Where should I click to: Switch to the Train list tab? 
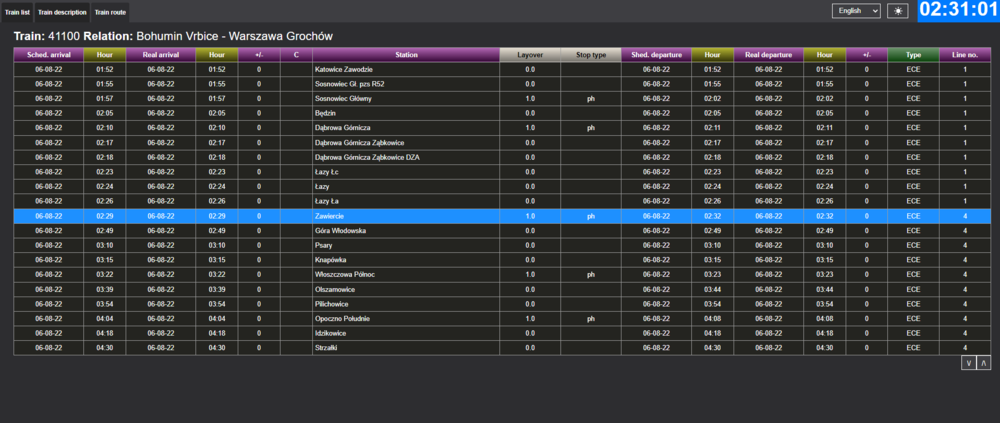tap(17, 11)
